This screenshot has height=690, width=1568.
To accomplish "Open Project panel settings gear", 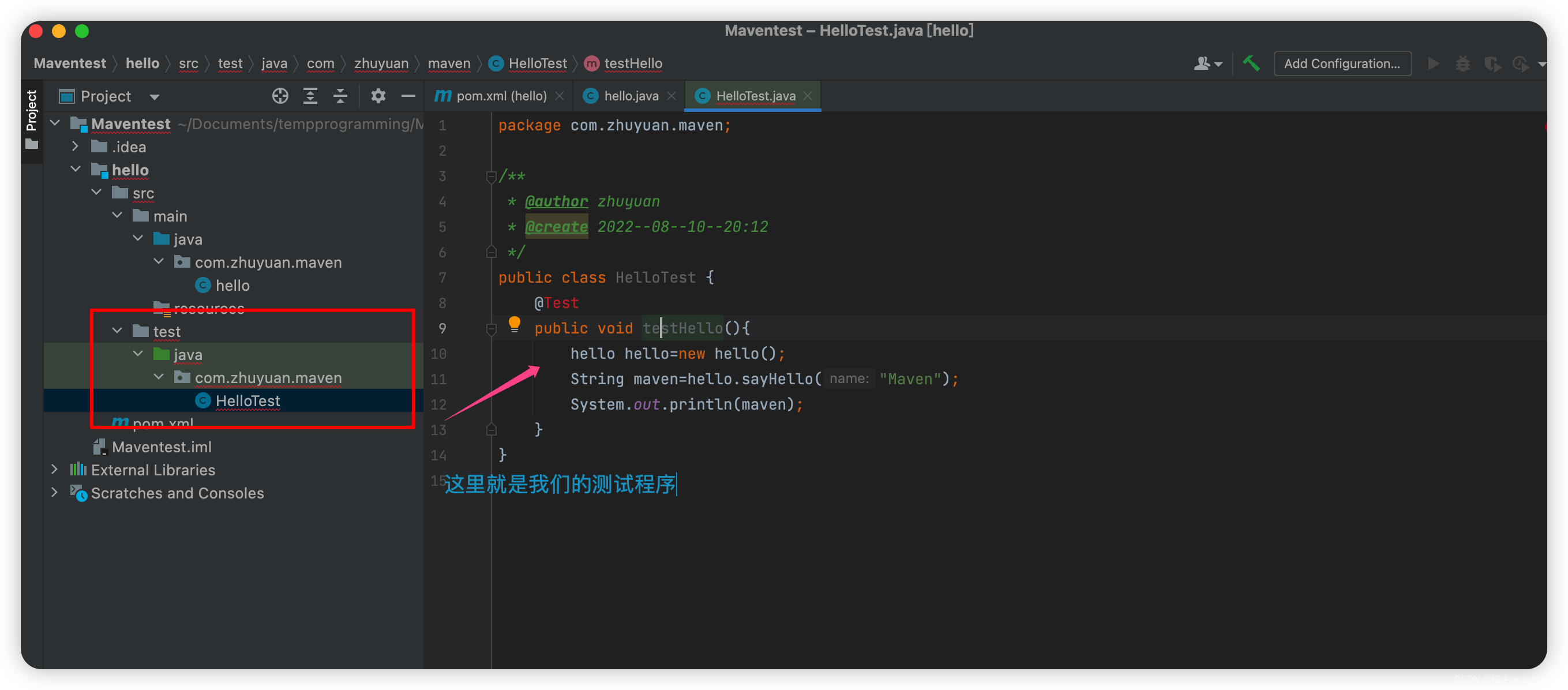I will (x=378, y=96).
